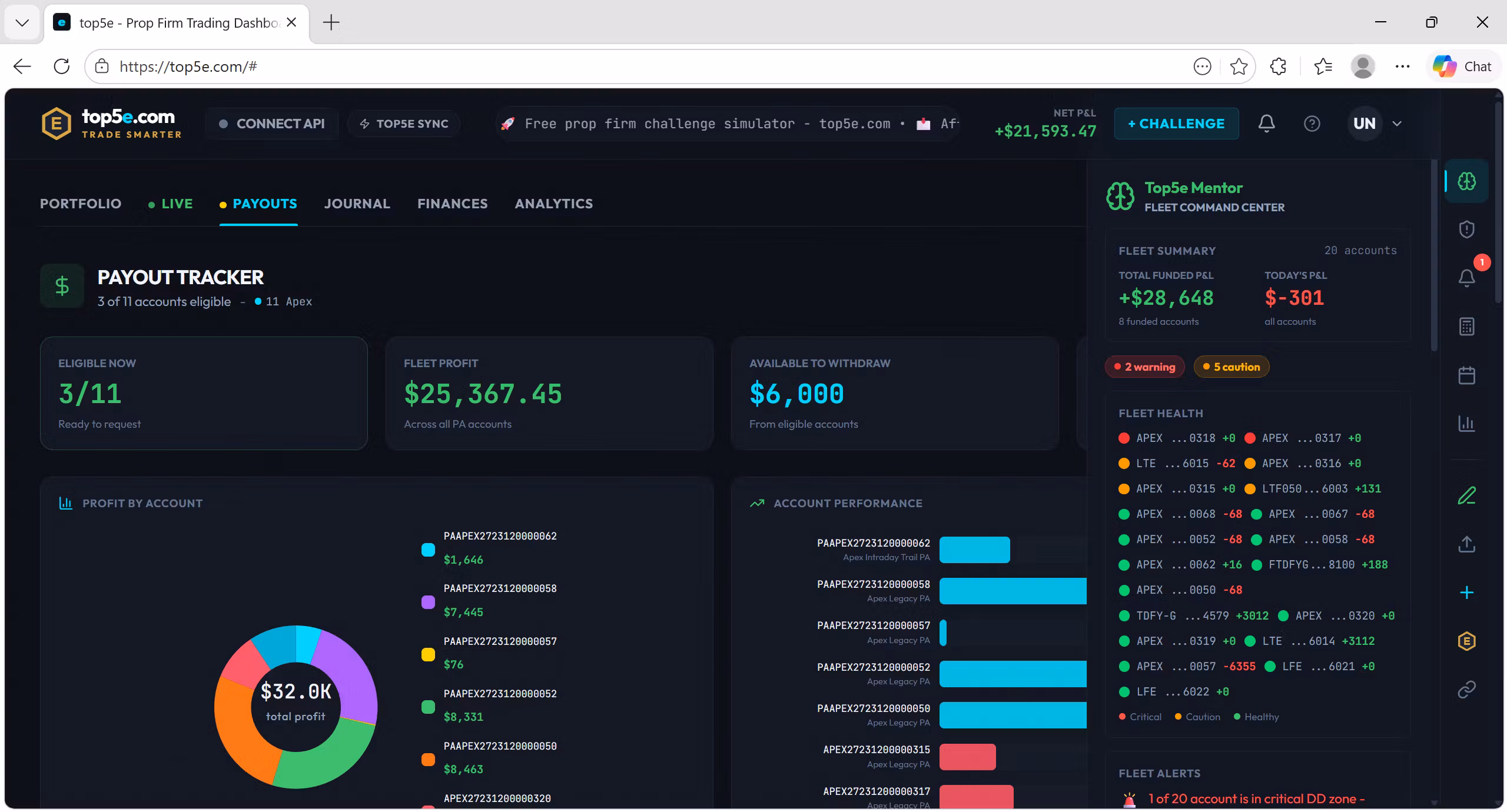The height and width of the screenshot is (812, 1507).
Task: Switch to the FINANCES tab
Action: click(453, 204)
